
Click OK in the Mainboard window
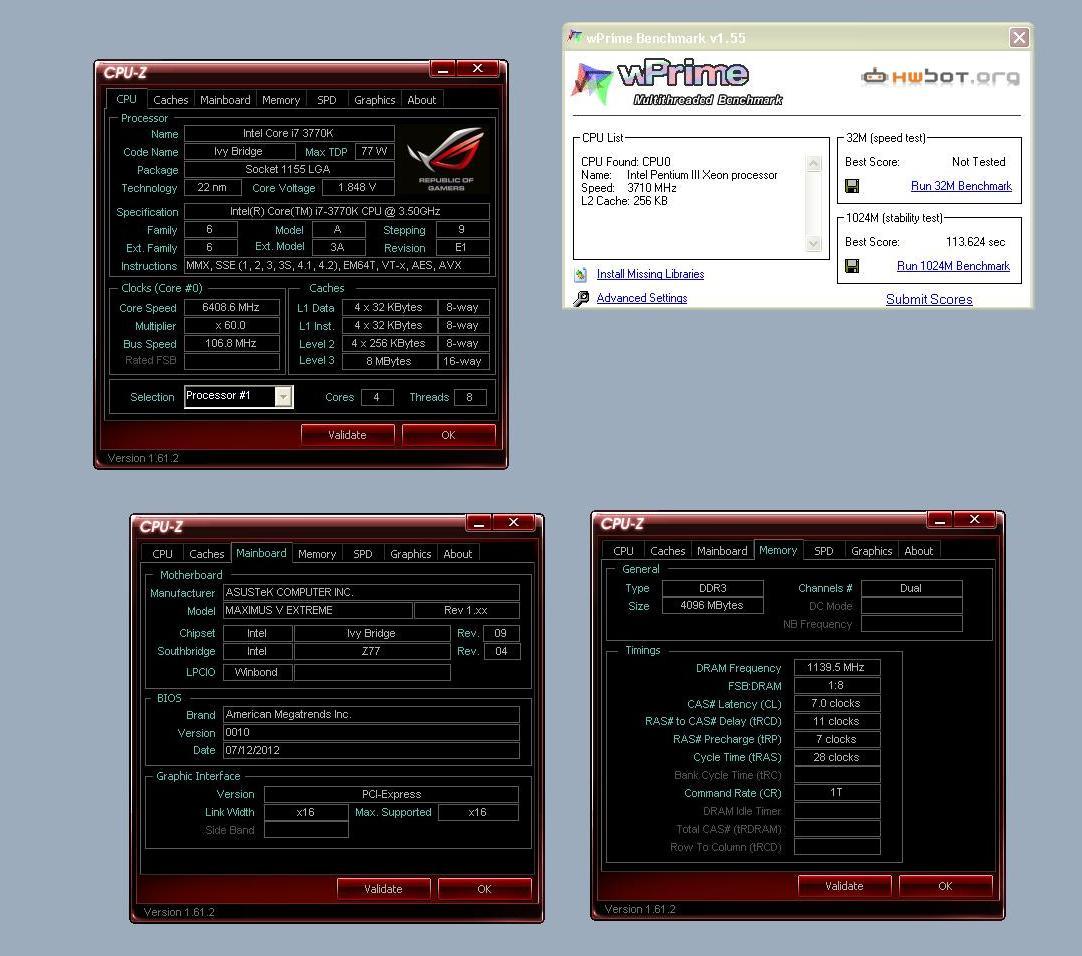(x=484, y=889)
